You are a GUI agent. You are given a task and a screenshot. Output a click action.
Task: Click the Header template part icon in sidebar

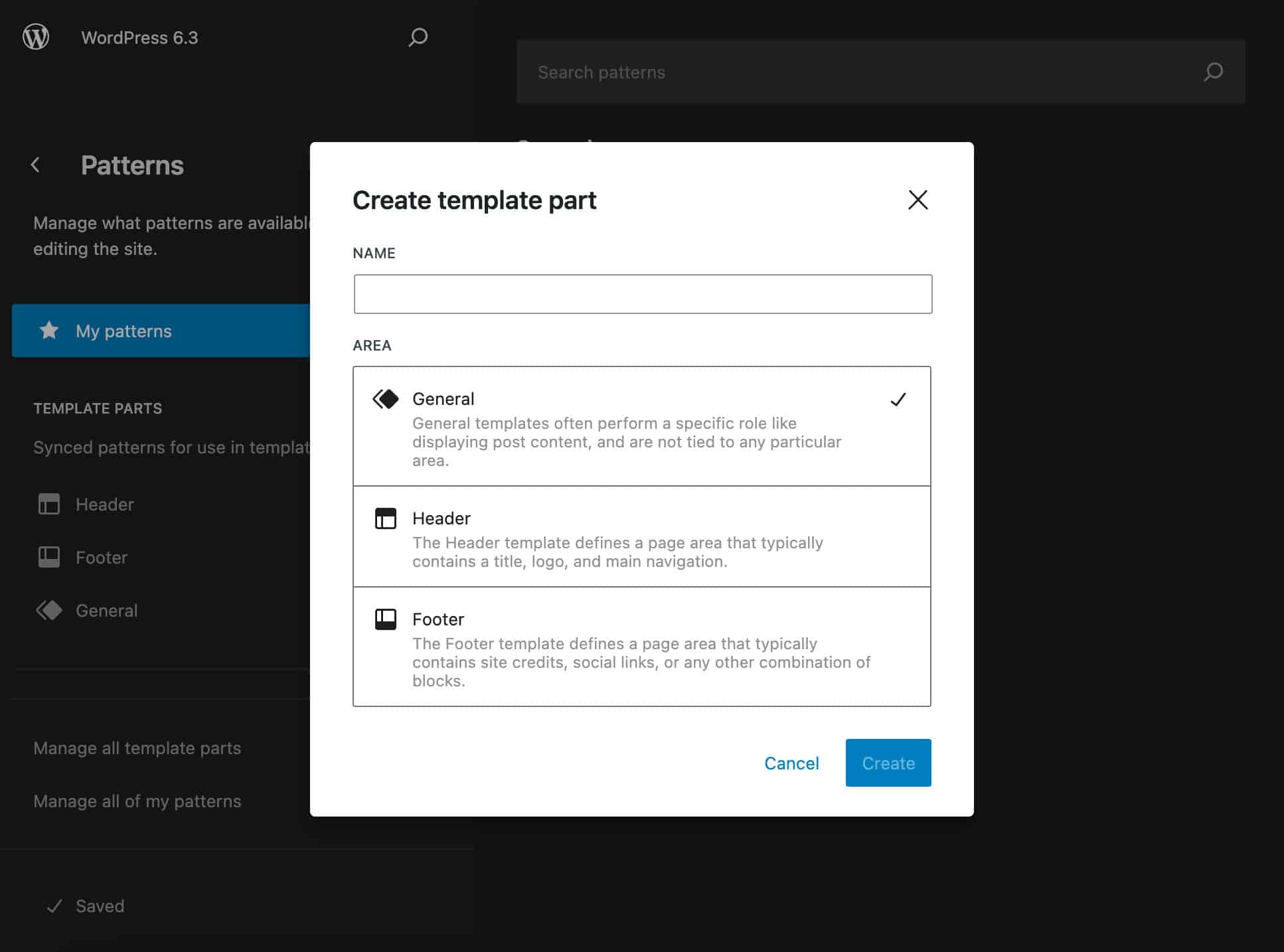click(49, 504)
